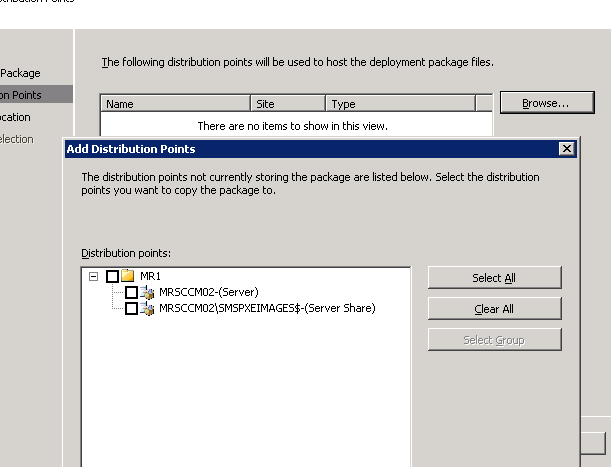Screen dimensions: 611x467
Task: Close the Add Distribution Points dialog
Action: click(567, 149)
